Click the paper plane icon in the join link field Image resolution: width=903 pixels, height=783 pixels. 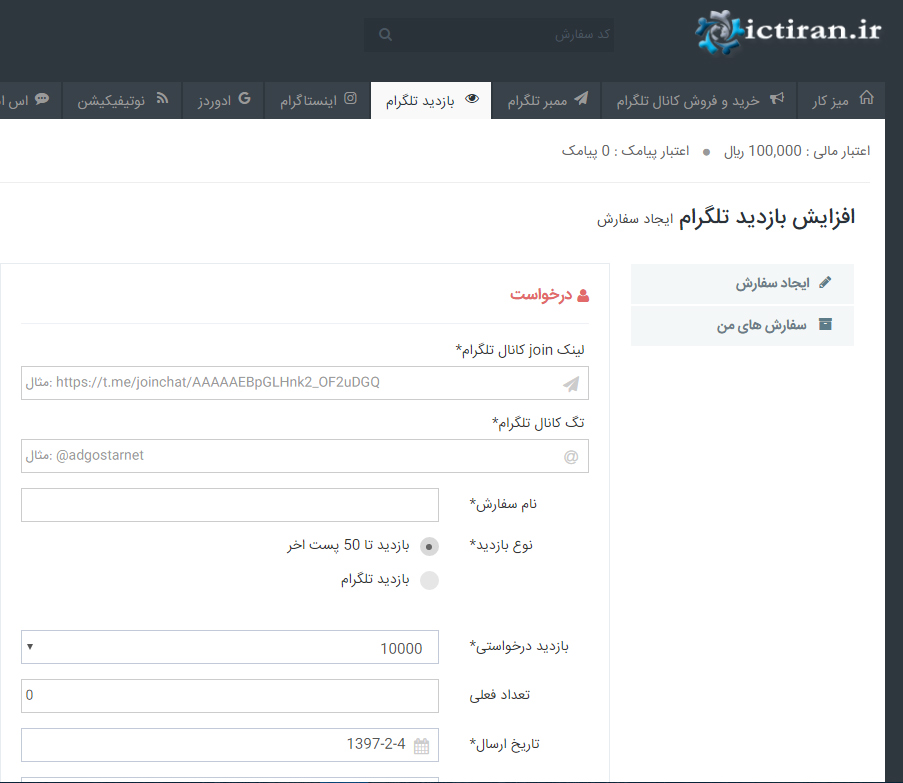tap(571, 384)
